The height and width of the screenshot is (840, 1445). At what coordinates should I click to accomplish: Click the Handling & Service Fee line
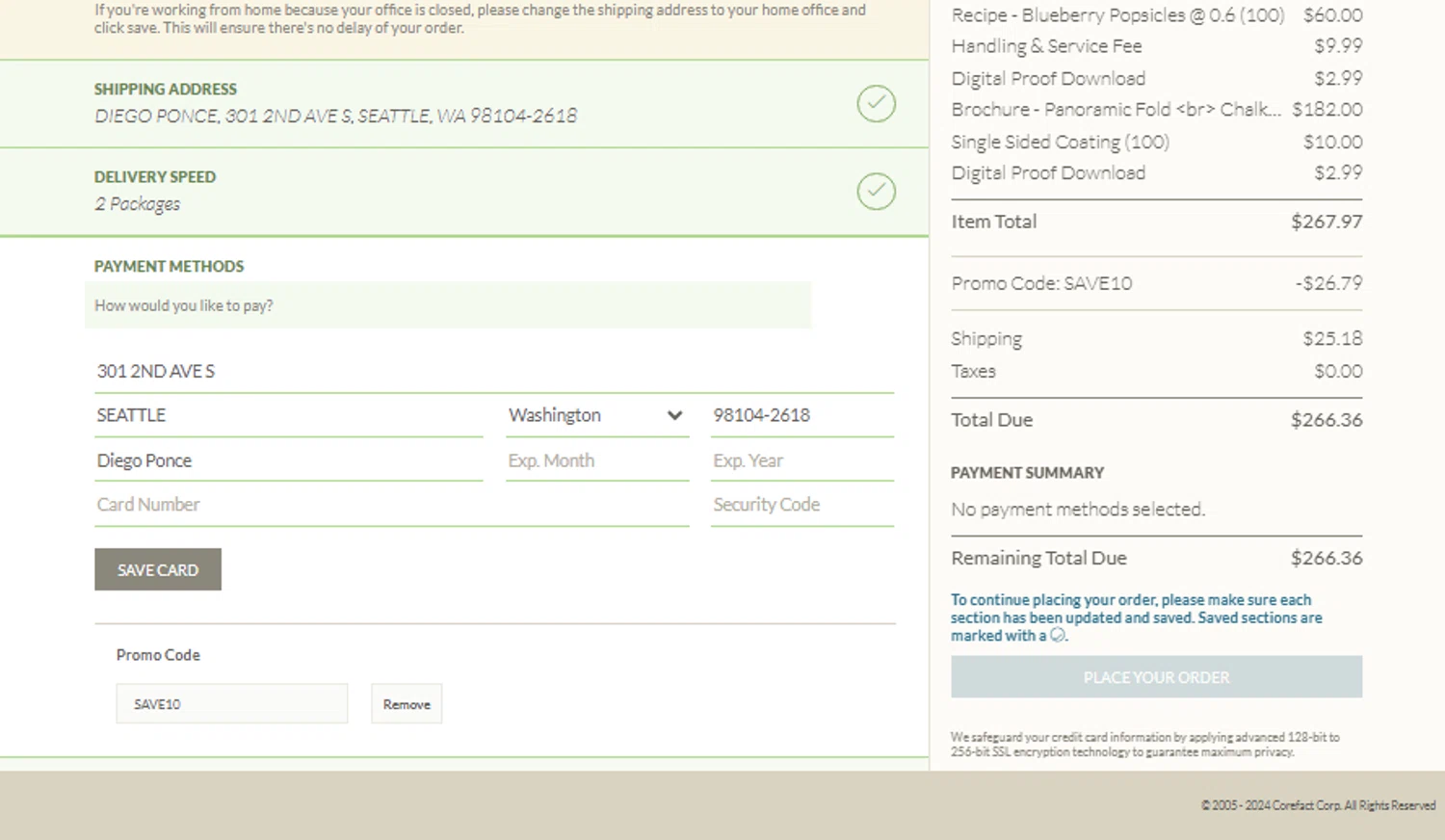1156,45
